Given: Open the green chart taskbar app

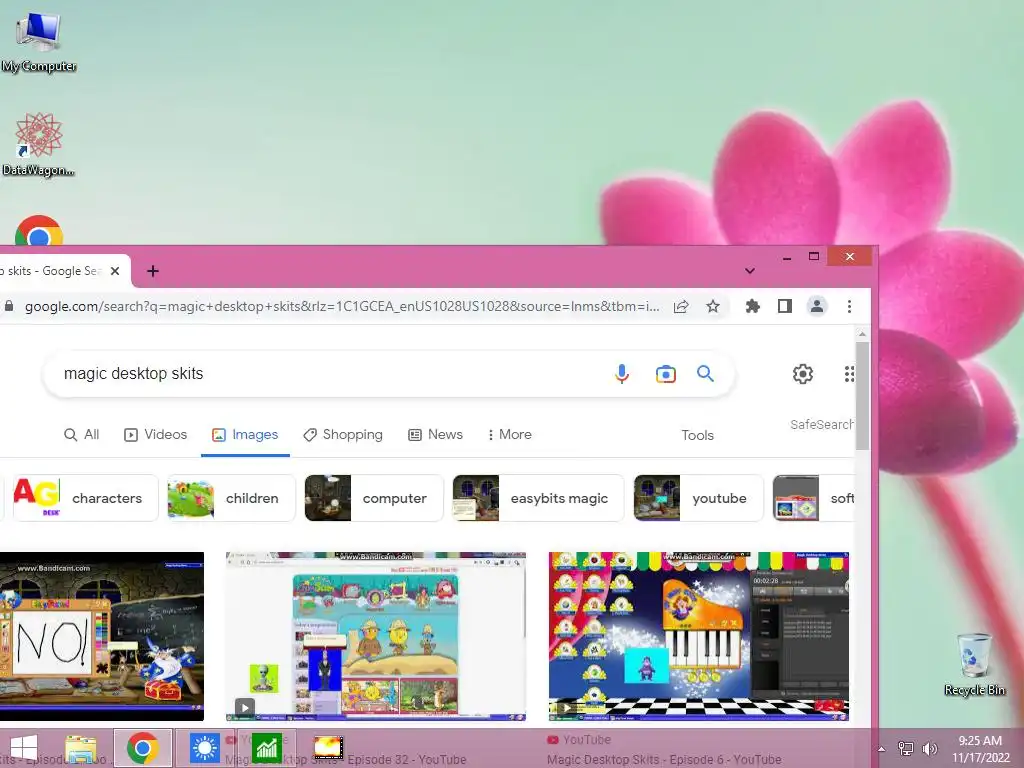Looking at the screenshot, I should (266, 748).
